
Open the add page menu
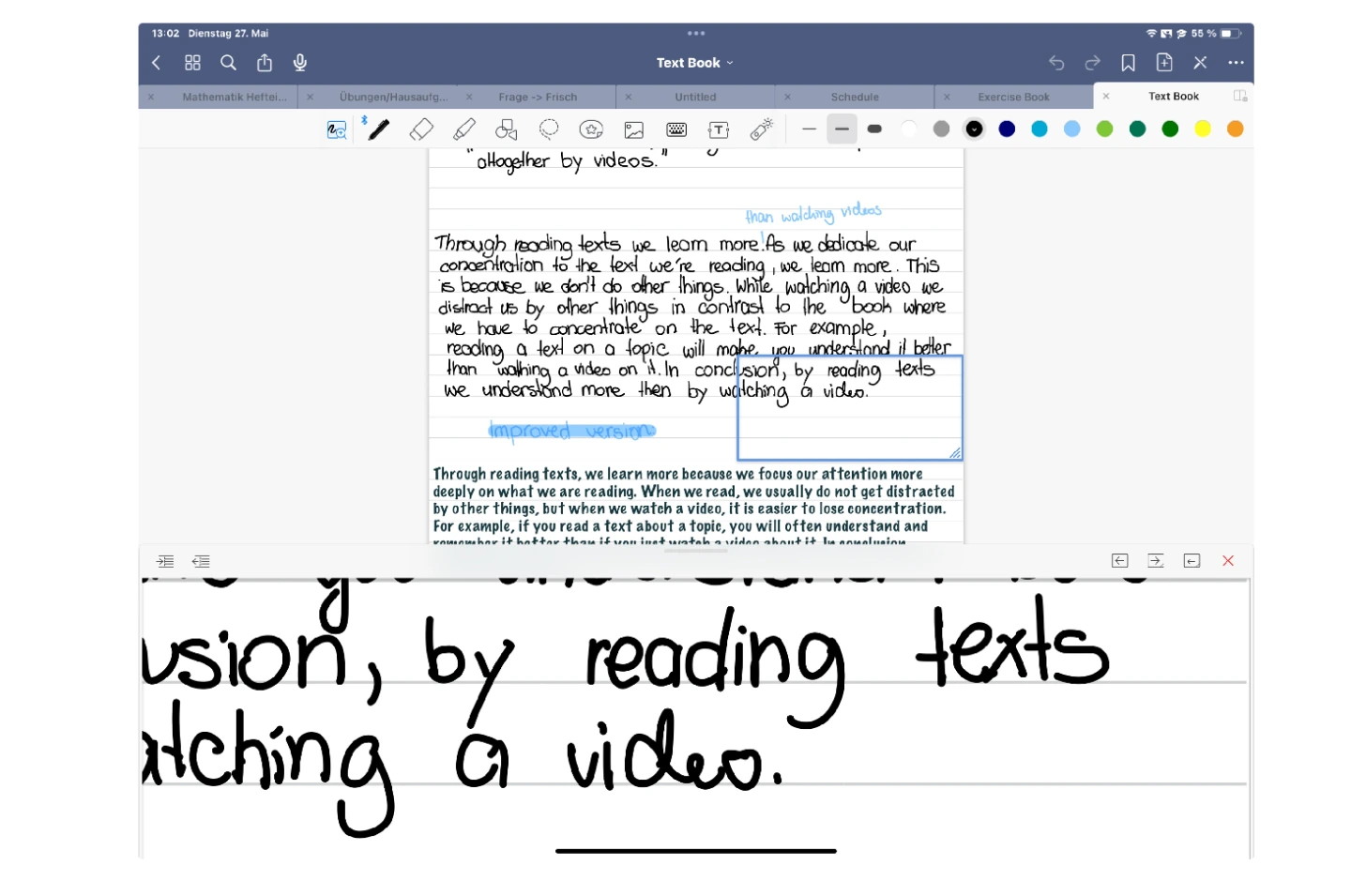1164,63
